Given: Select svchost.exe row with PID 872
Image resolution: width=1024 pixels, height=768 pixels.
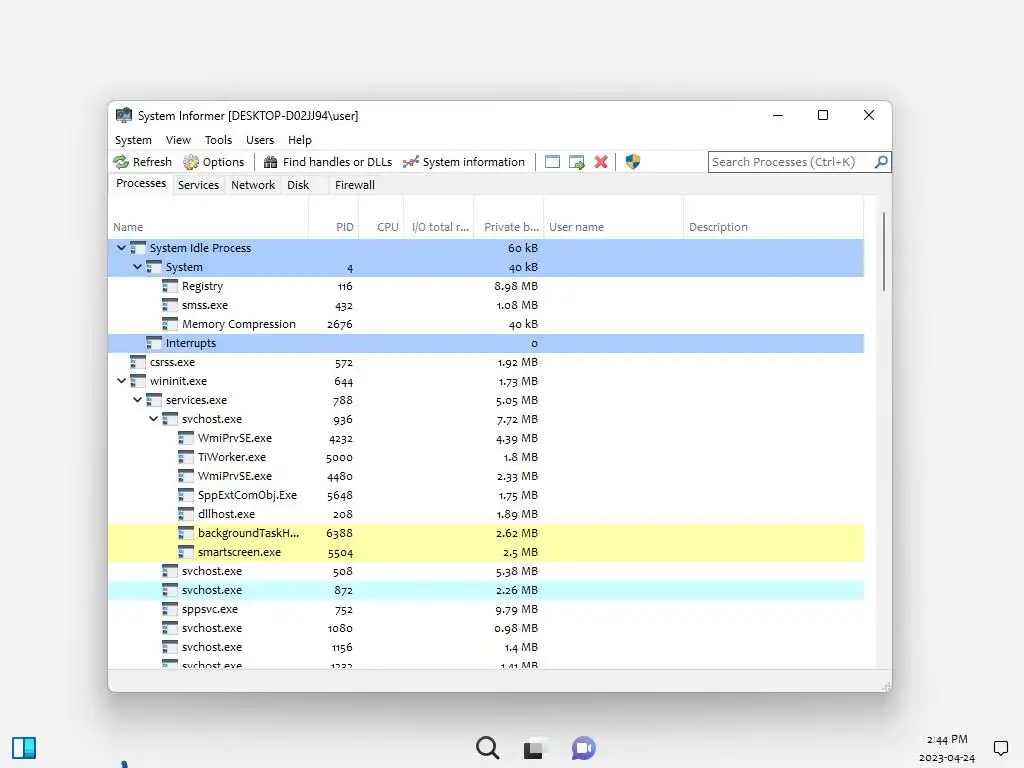Looking at the screenshot, I should pyautogui.click(x=486, y=590).
